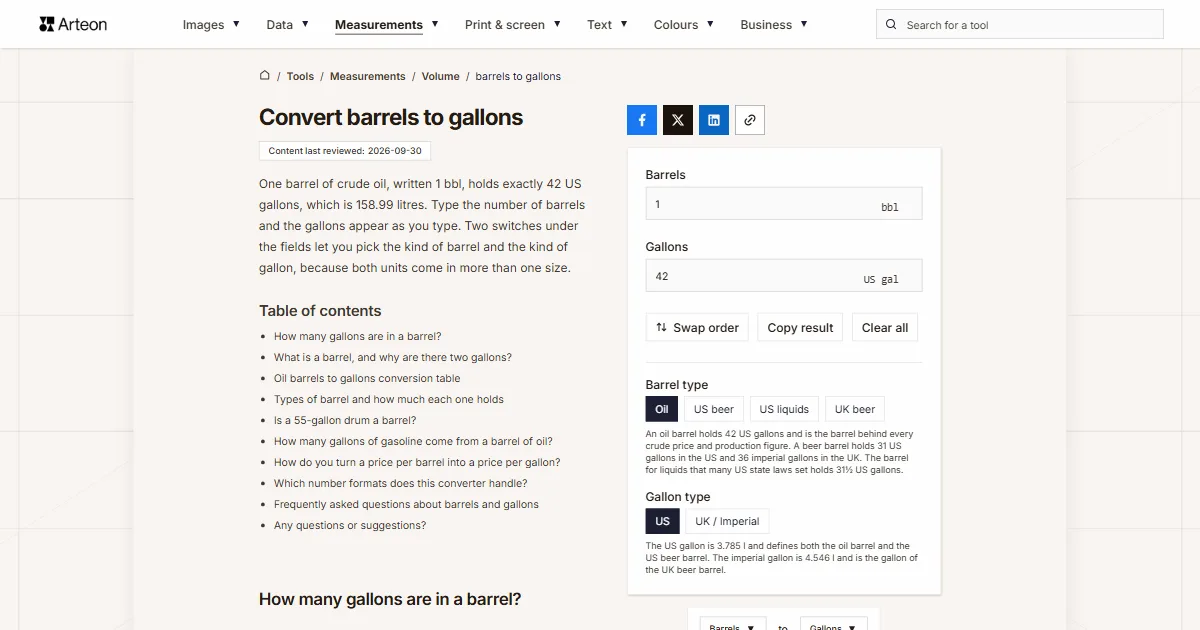Go to Volume breadcrumb
The width and height of the screenshot is (1200, 630).
pos(441,76)
